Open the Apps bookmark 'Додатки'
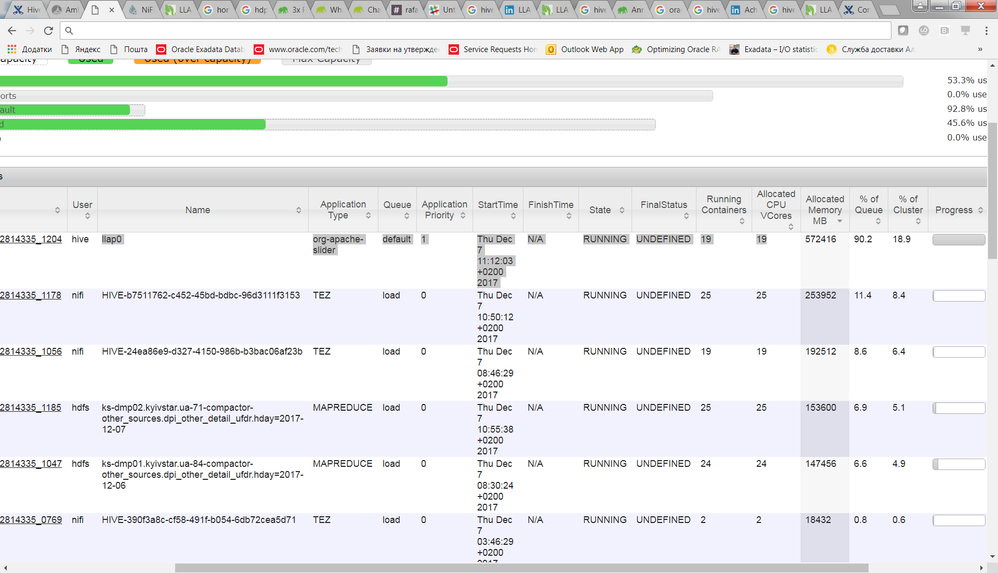Screen dimensions: 998x573 point(30,49)
